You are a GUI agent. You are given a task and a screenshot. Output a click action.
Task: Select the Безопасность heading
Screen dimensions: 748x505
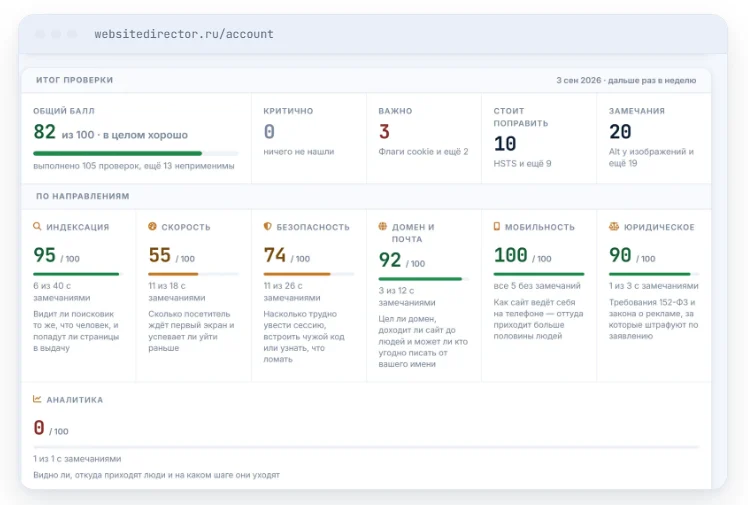pyautogui.click(x=313, y=227)
